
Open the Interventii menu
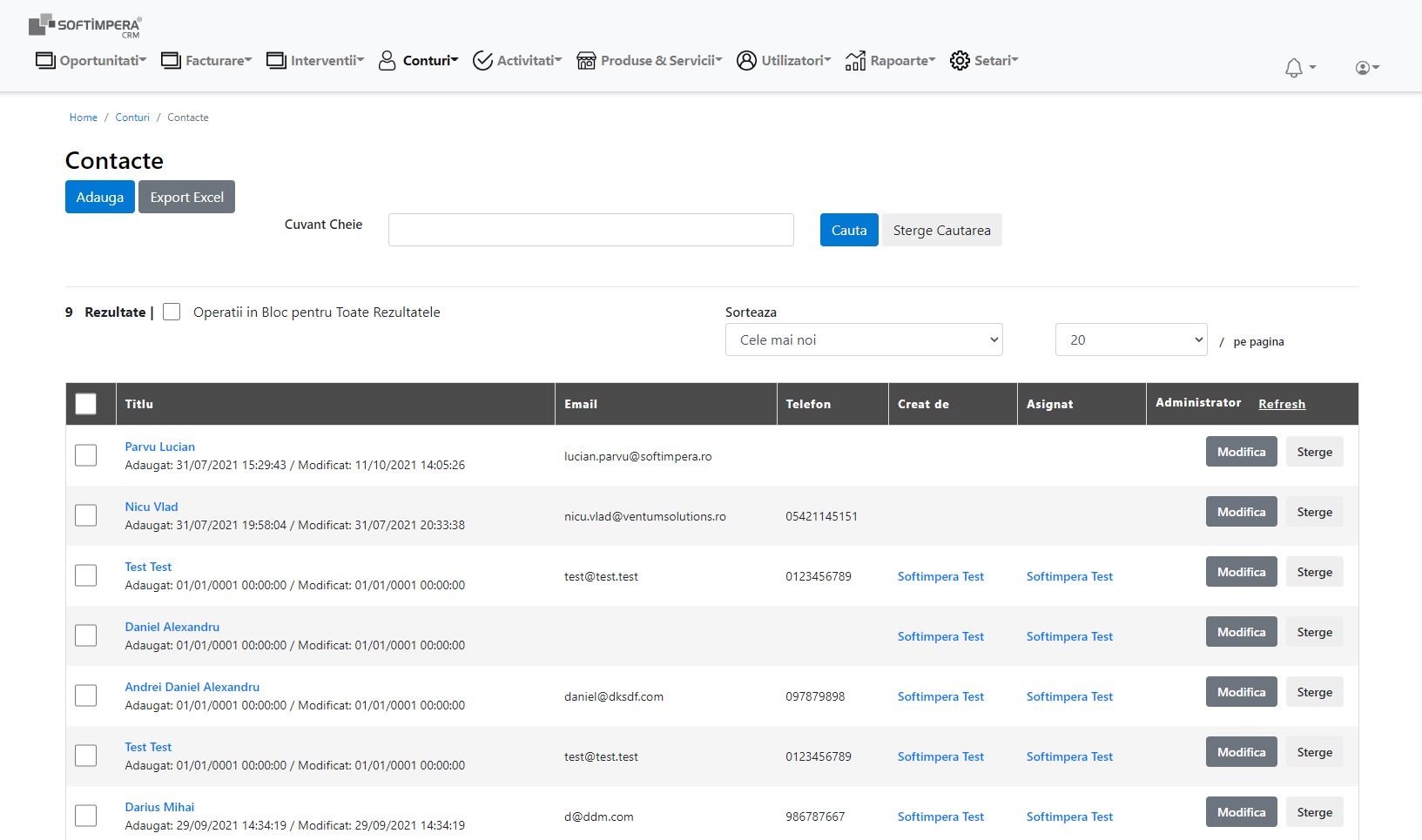[x=315, y=60]
